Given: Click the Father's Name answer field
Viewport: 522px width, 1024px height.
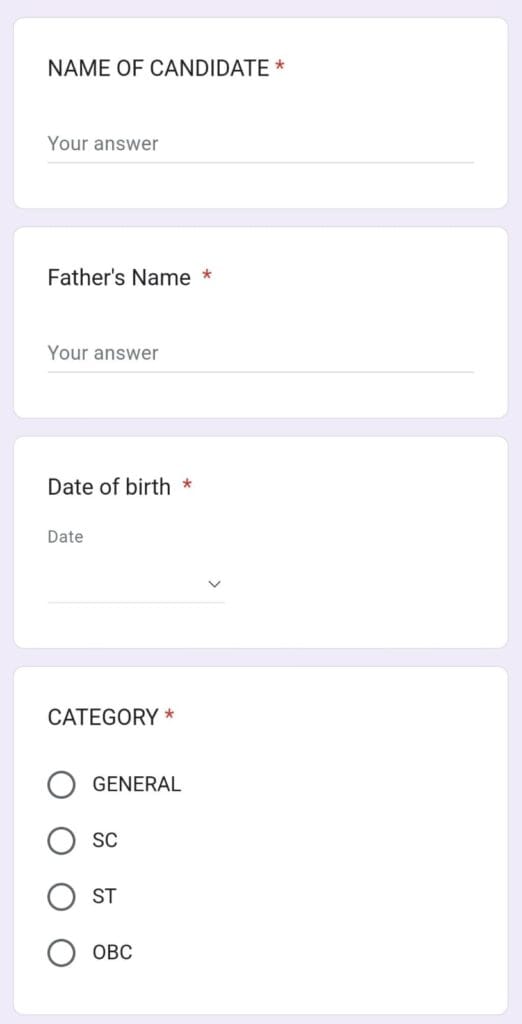Looking at the screenshot, I should [x=260, y=354].
